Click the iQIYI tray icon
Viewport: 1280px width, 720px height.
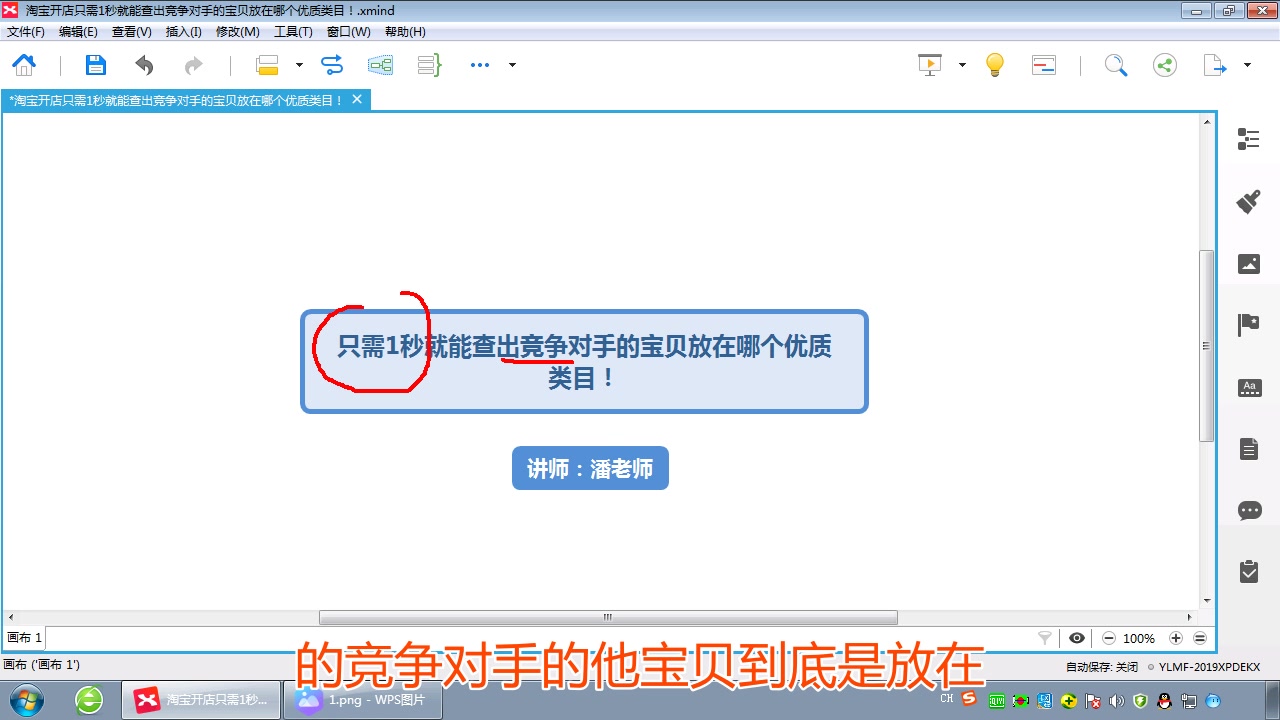click(996, 700)
